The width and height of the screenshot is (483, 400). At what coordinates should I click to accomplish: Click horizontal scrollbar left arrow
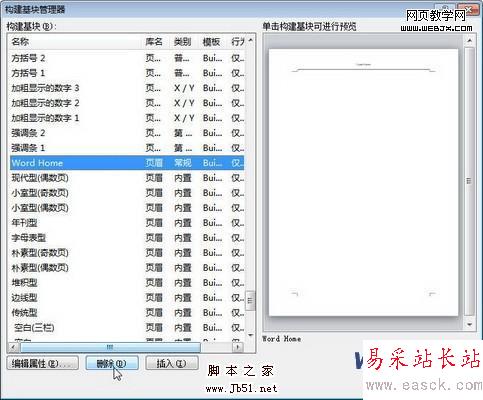(14, 347)
